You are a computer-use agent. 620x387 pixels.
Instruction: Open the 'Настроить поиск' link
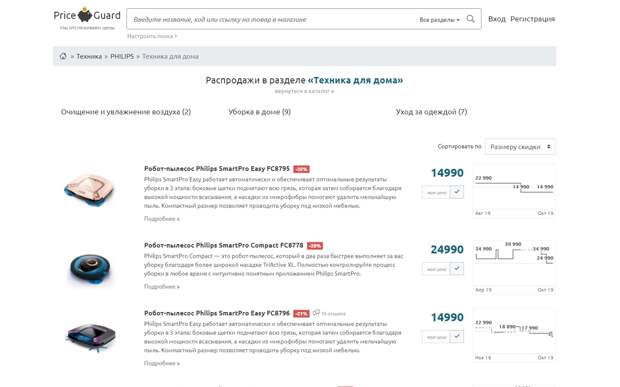(152, 36)
